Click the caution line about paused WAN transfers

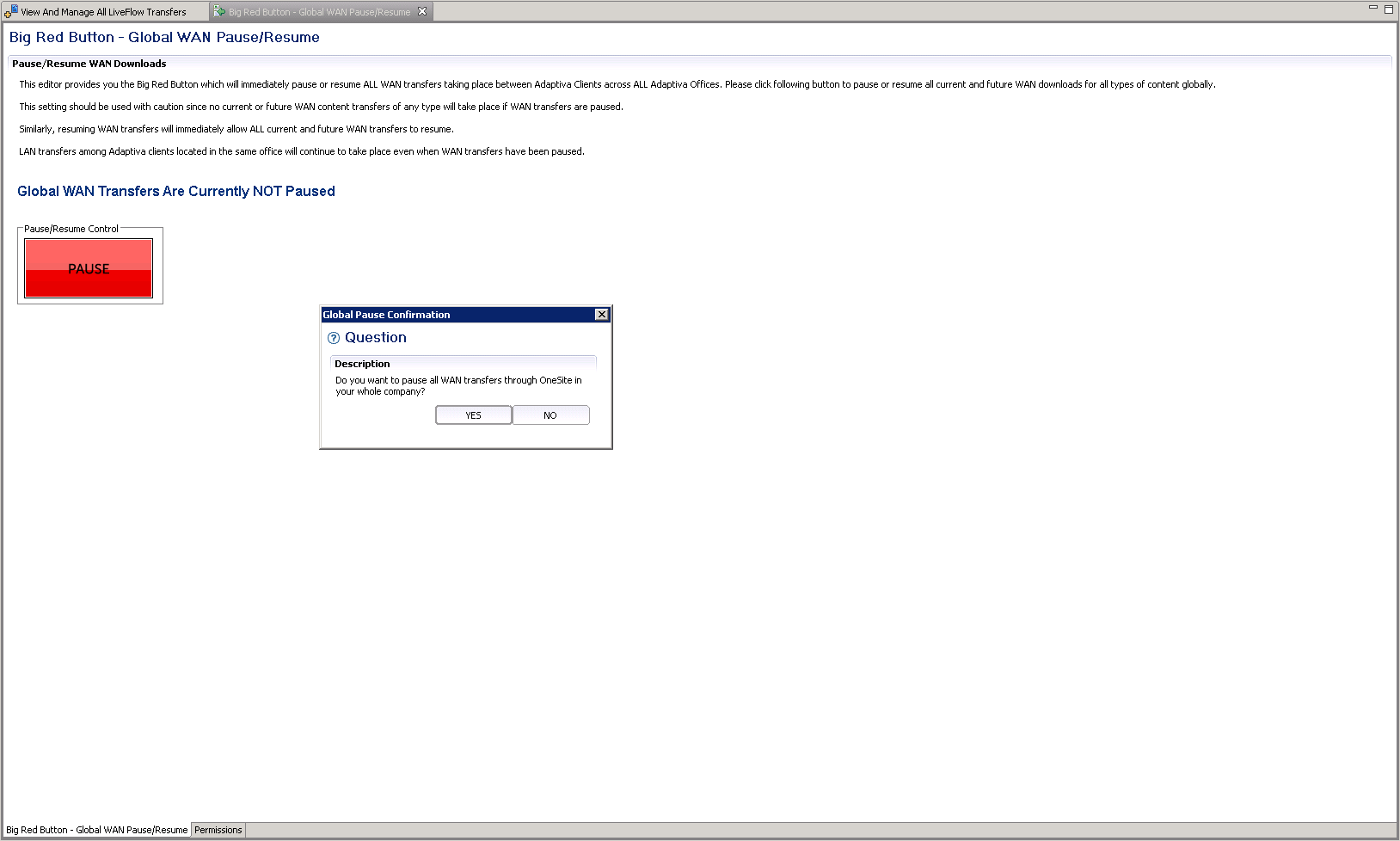point(321,107)
